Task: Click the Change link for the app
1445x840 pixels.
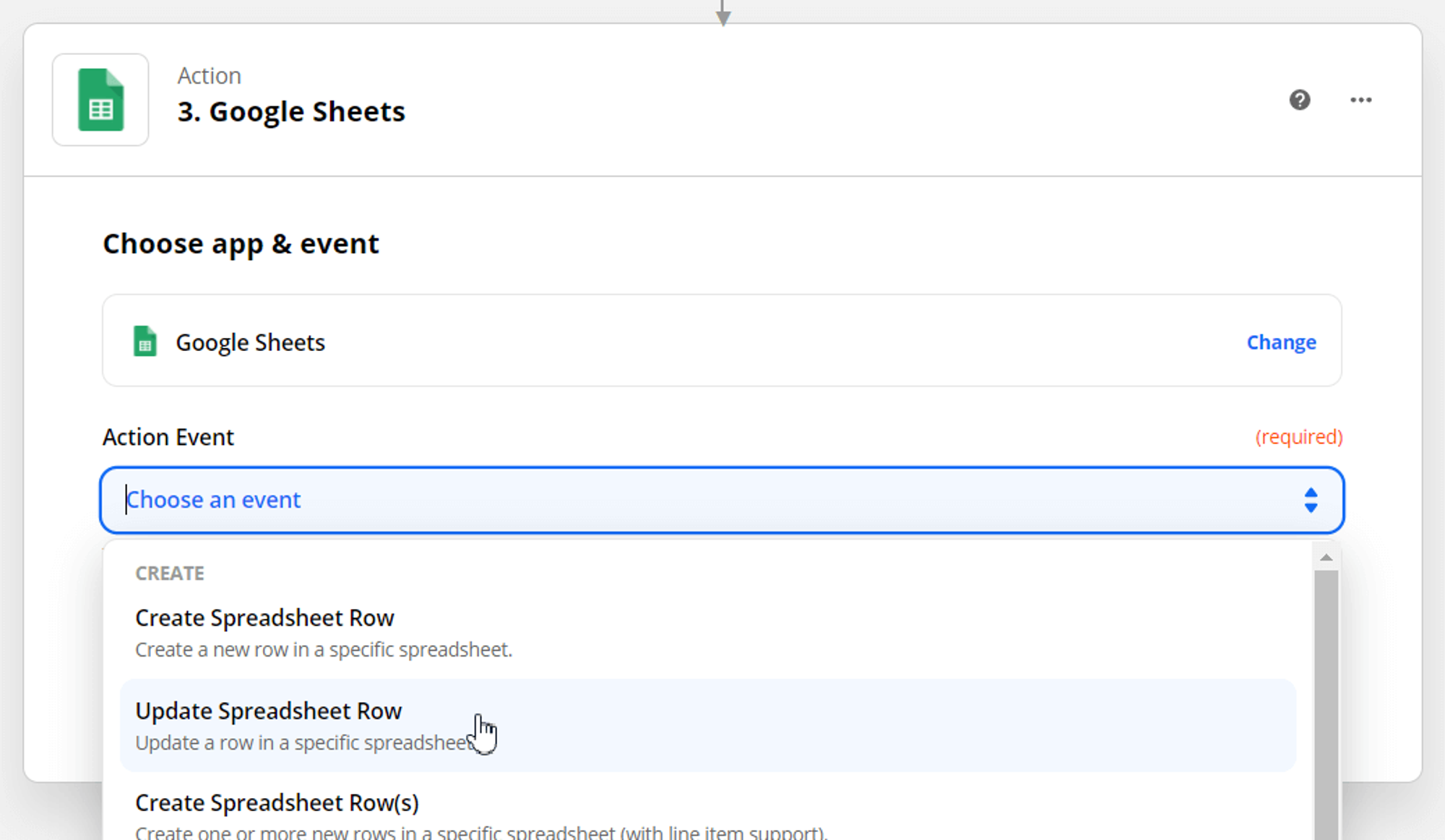Action: pos(1281,342)
